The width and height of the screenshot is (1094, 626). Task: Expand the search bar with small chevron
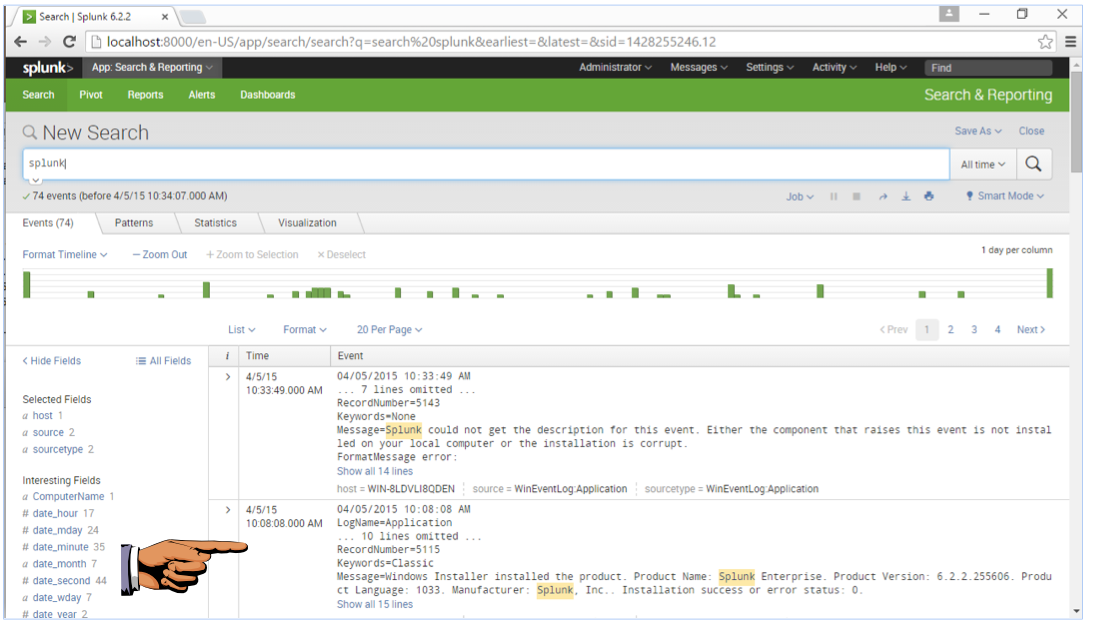(36, 181)
